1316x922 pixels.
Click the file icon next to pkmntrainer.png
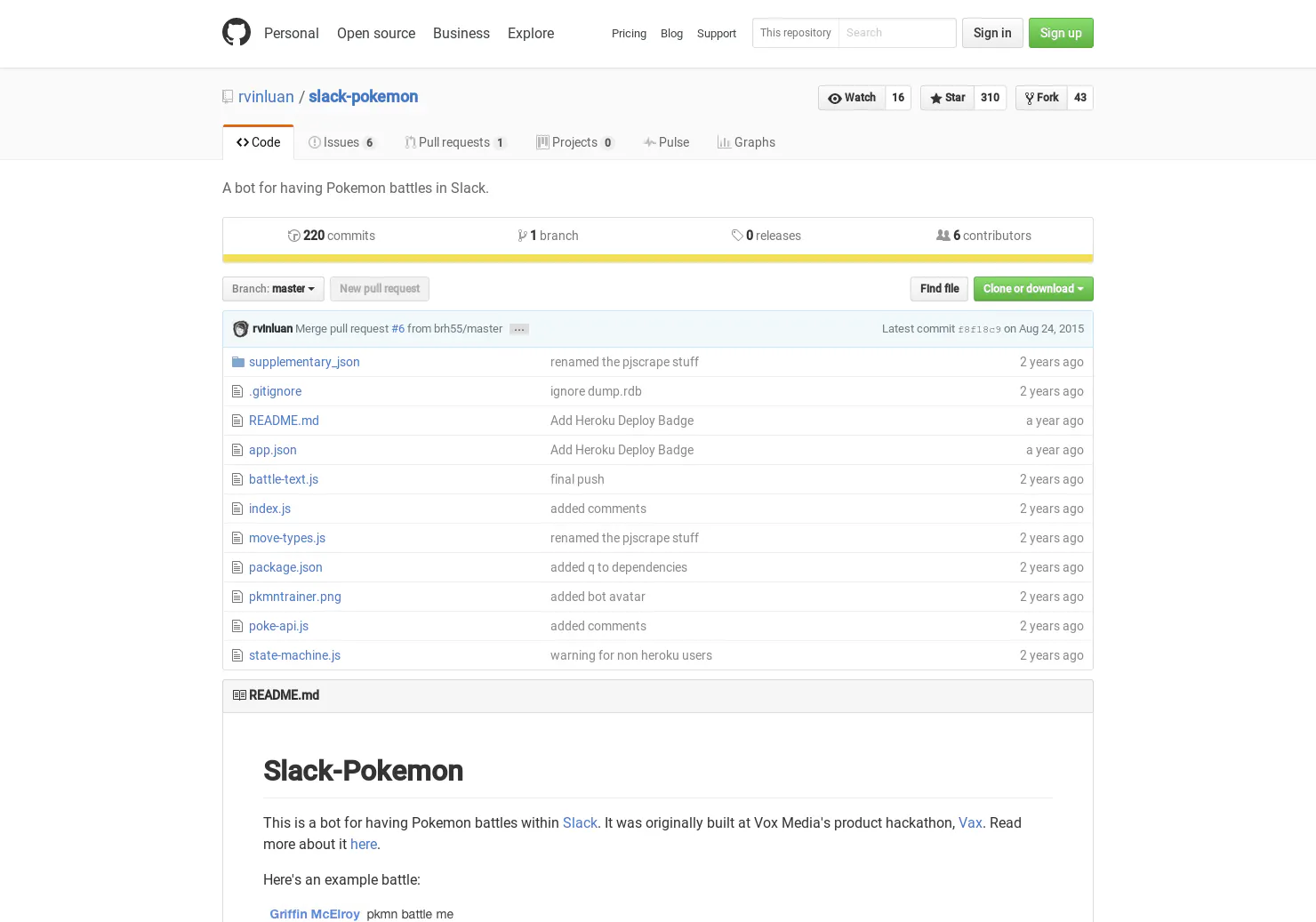(237, 597)
